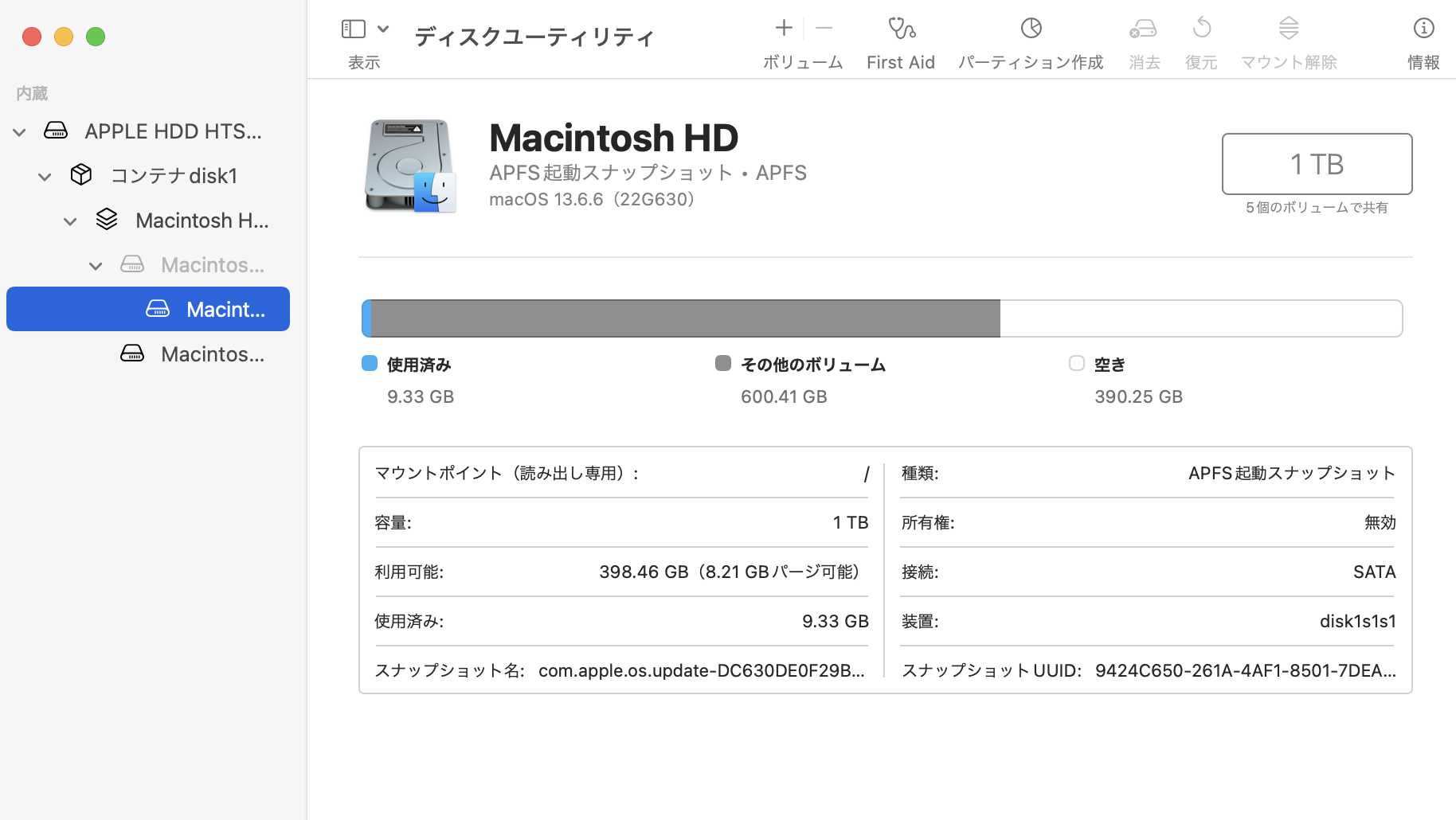Viewport: 1456px width, 820px height.
Task: Click the パーティション作成 label
Action: [x=1031, y=62]
